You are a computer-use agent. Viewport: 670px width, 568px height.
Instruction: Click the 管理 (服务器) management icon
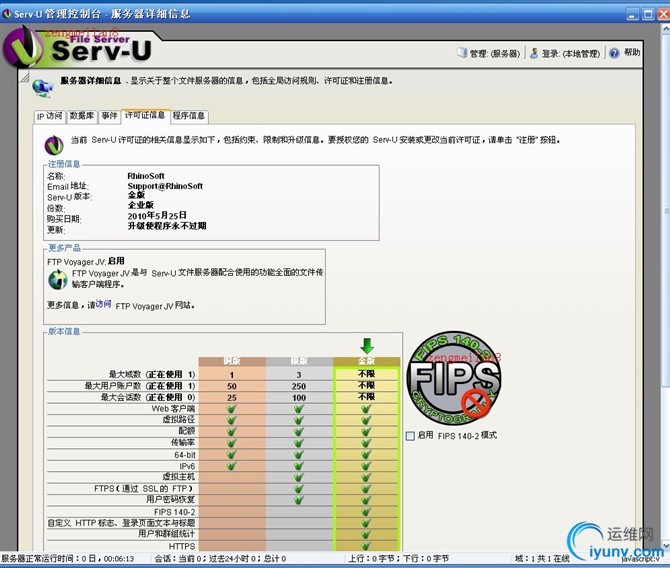461,53
